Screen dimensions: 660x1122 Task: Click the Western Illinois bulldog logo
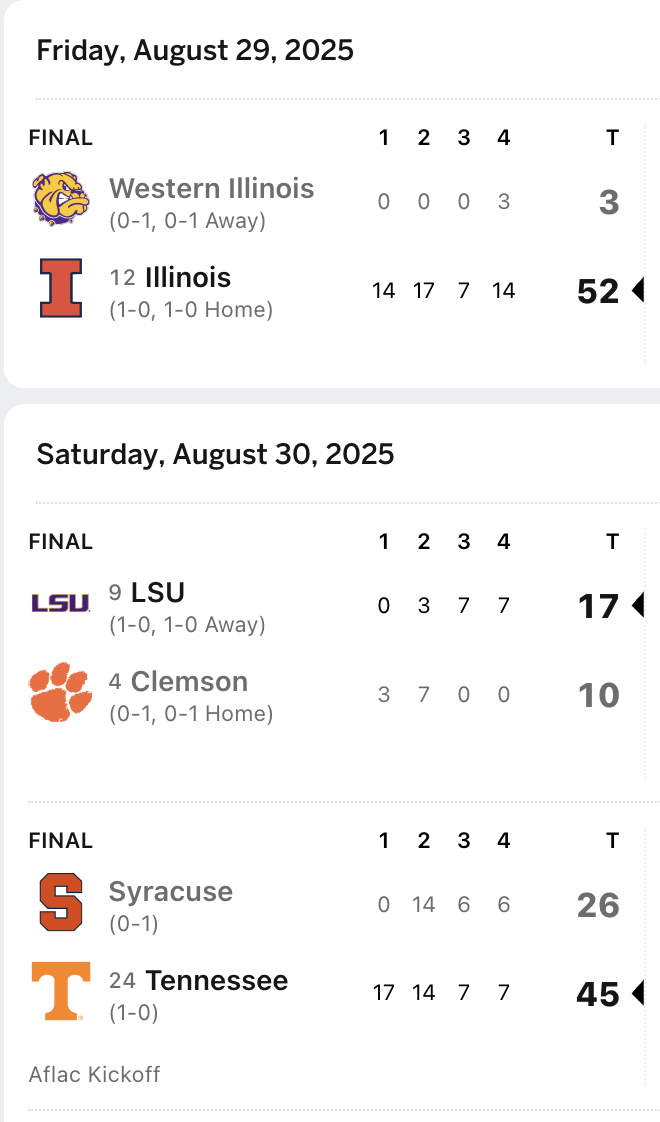(60, 199)
